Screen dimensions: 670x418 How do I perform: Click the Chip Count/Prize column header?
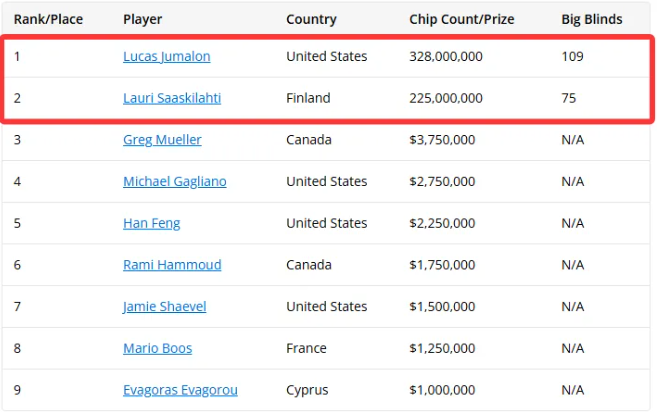[x=462, y=19]
